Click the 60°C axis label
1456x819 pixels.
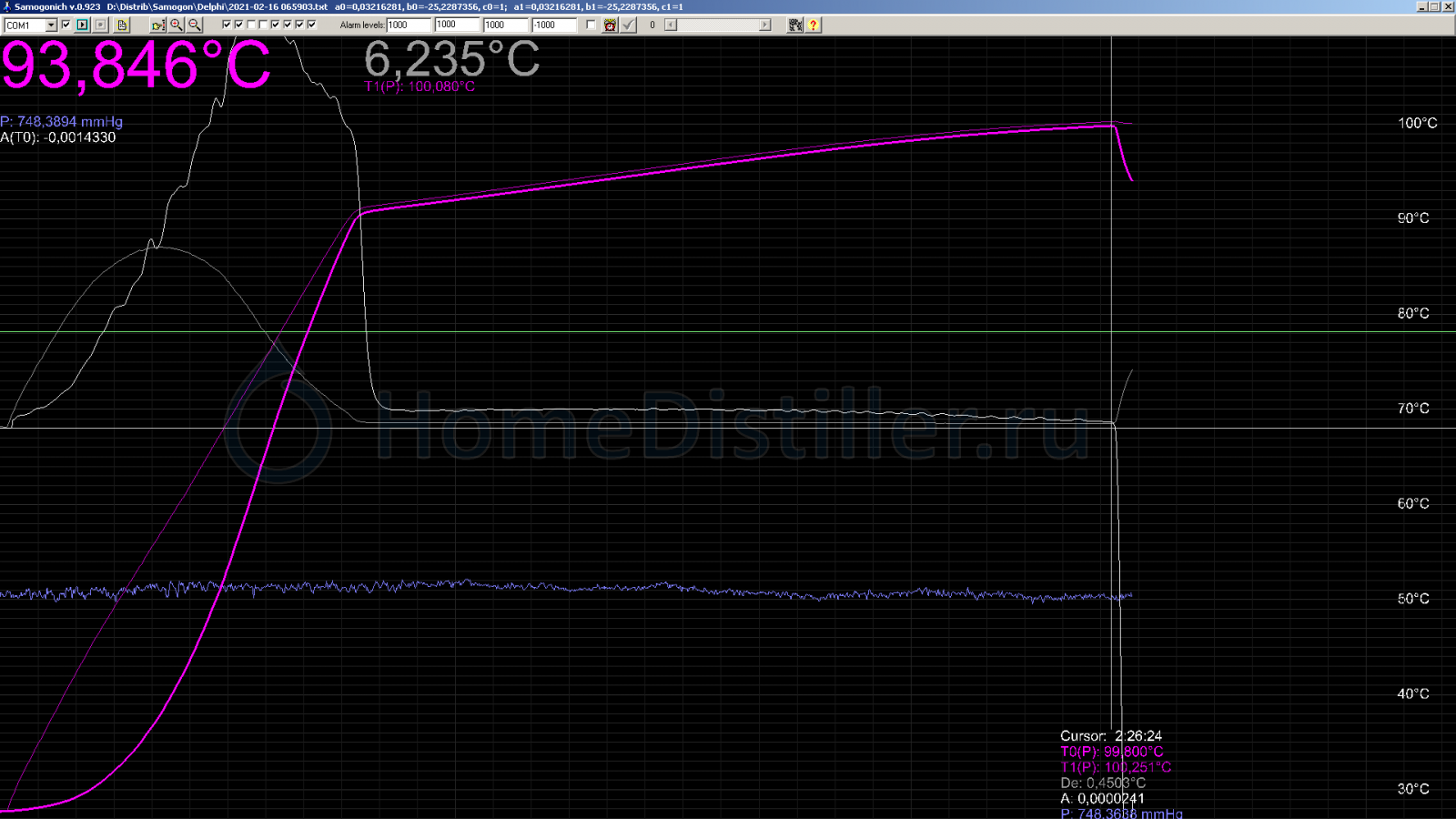(x=1413, y=503)
